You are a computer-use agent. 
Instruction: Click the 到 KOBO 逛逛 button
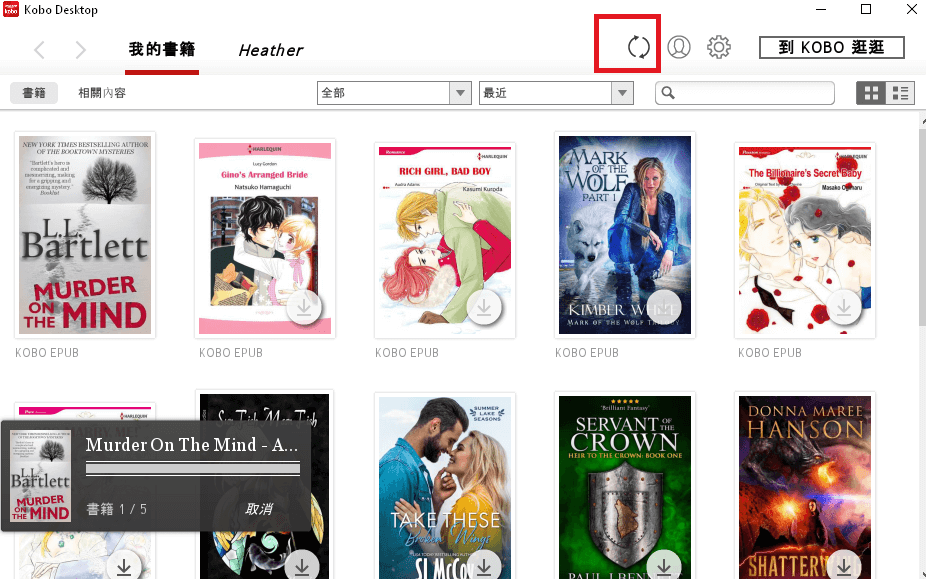pos(832,47)
